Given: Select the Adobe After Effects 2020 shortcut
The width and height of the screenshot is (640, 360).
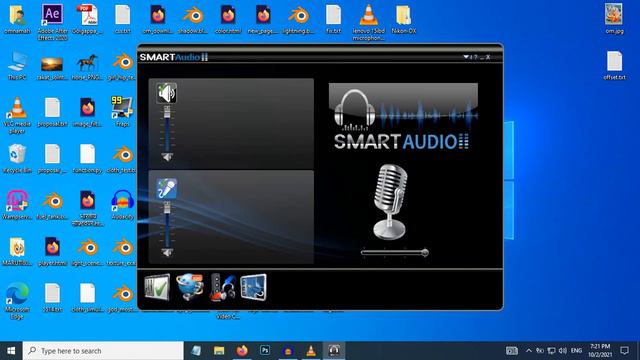Looking at the screenshot, I should [x=52, y=22].
